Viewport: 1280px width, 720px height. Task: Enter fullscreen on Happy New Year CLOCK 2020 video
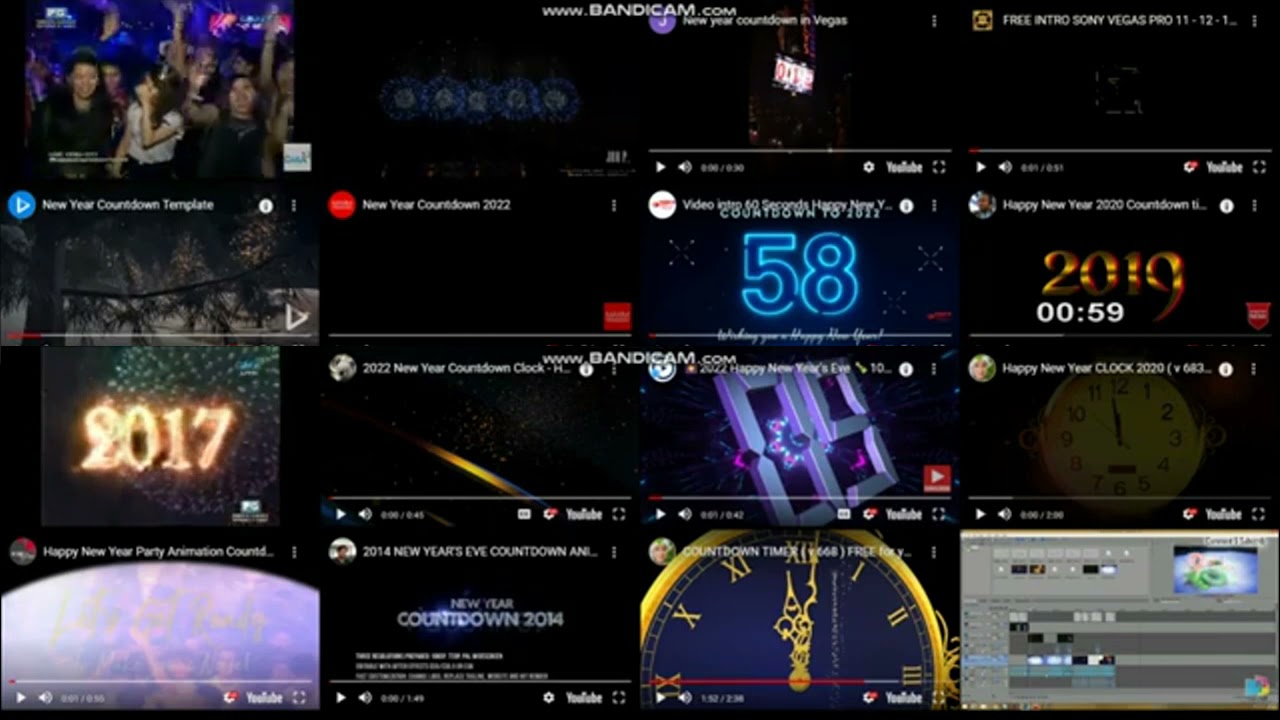(1259, 514)
